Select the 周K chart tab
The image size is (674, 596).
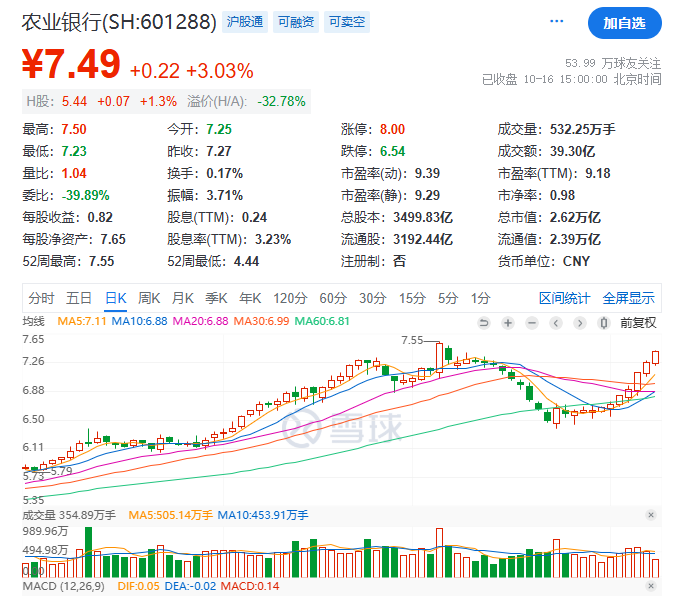[149, 298]
